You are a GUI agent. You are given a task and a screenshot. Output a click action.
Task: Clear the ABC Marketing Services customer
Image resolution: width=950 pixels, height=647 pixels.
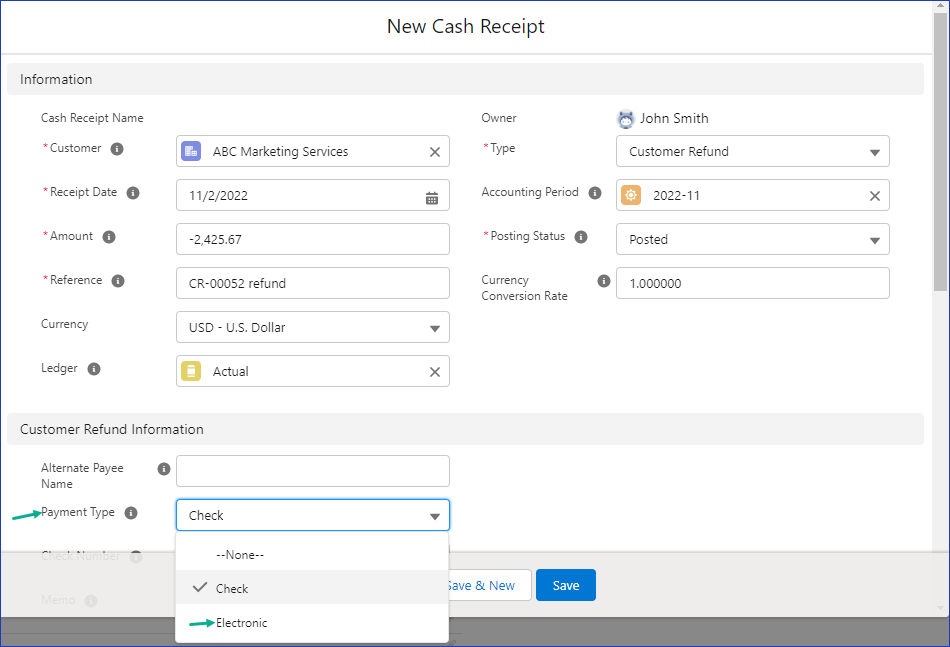(435, 152)
